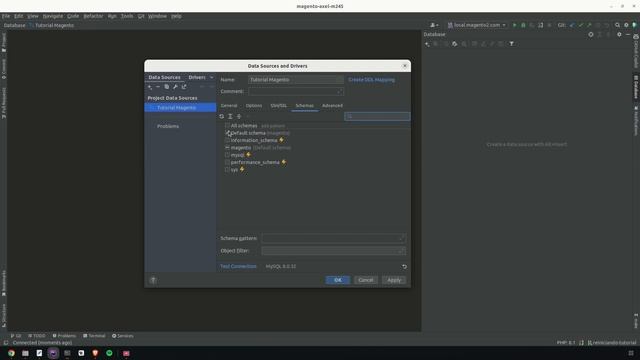Click the Search Everywhere magnifier icon
The image size is (640, 360).
(x=618, y=25)
